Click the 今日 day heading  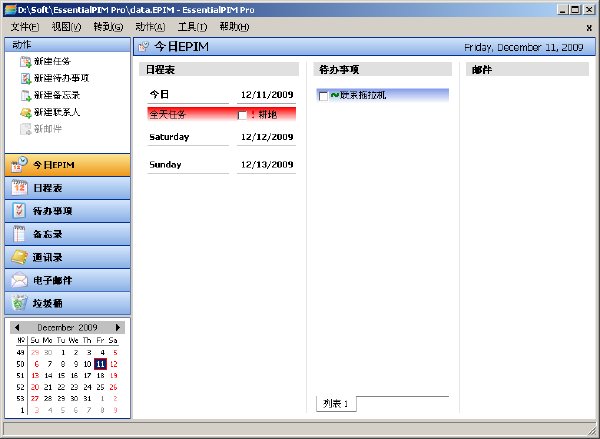pyautogui.click(x=159, y=94)
